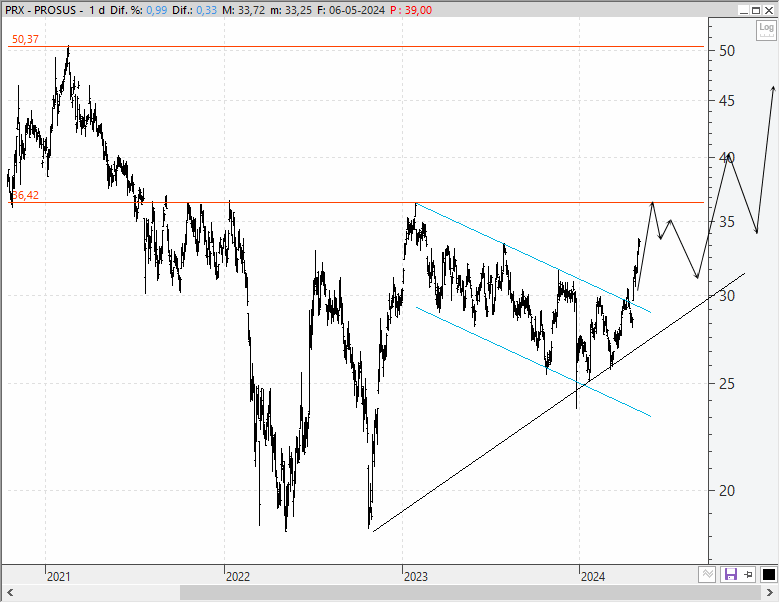Toggle the Log scale button
Viewport: 780px width, 603px height.
766,30
